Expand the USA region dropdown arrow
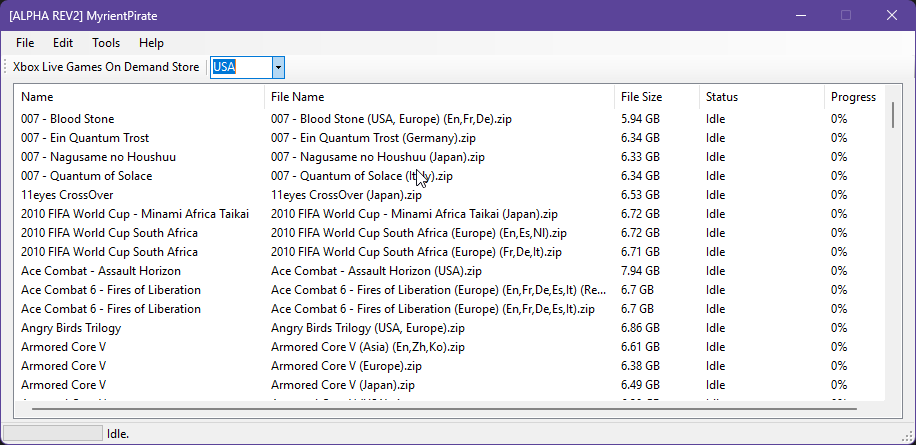The width and height of the screenshot is (916, 445). coord(278,67)
